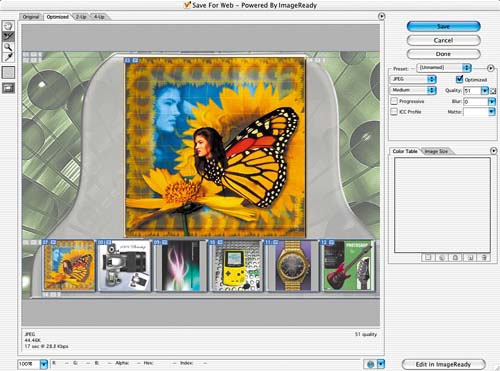
Task: Select the camera thumbnail slice
Action: [x=124, y=265]
